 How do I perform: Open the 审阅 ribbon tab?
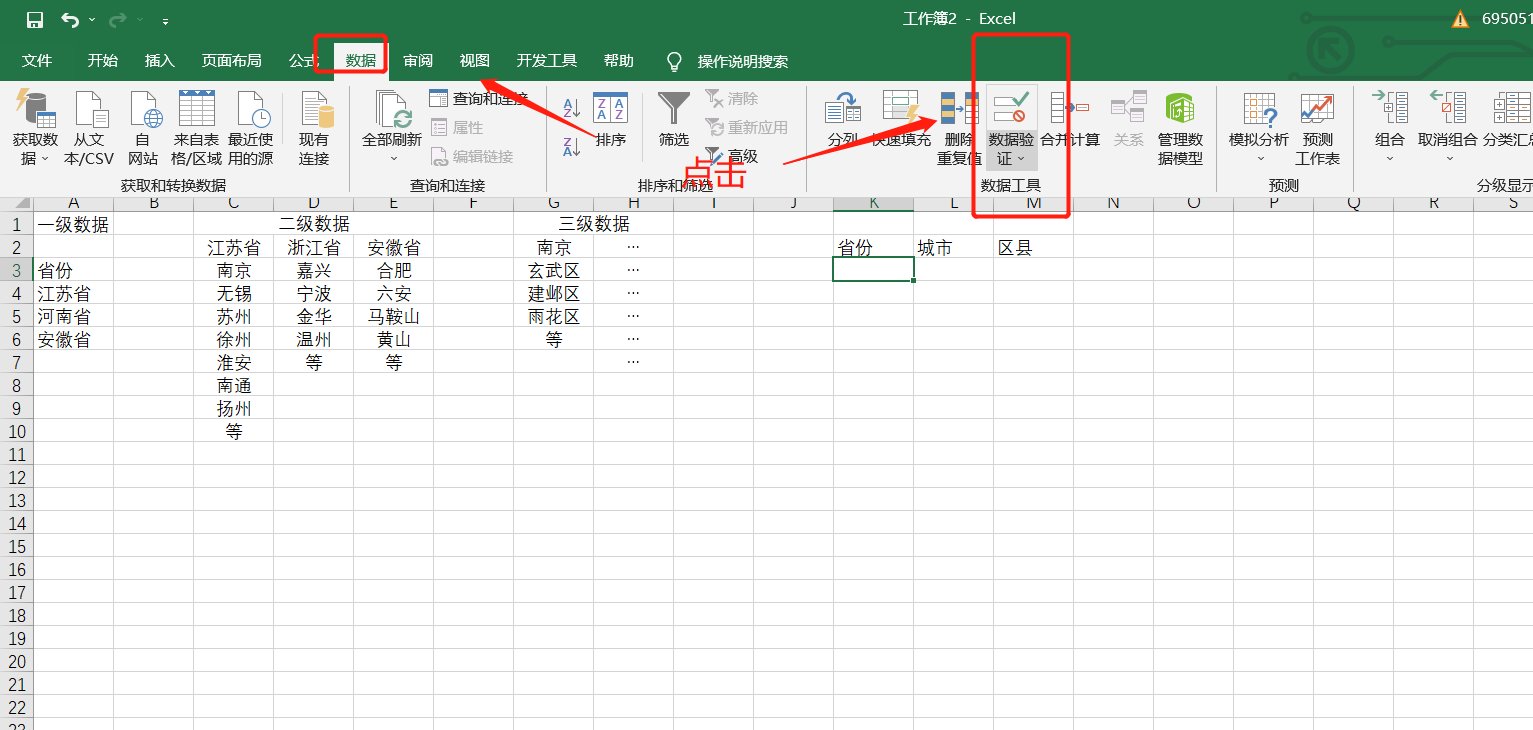tap(417, 60)
